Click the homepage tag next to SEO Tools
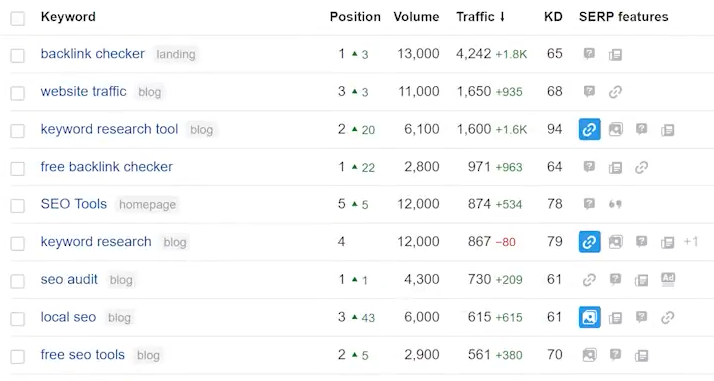Image resolution: width=714 pixels, height=381 pixels. (147, 205)
